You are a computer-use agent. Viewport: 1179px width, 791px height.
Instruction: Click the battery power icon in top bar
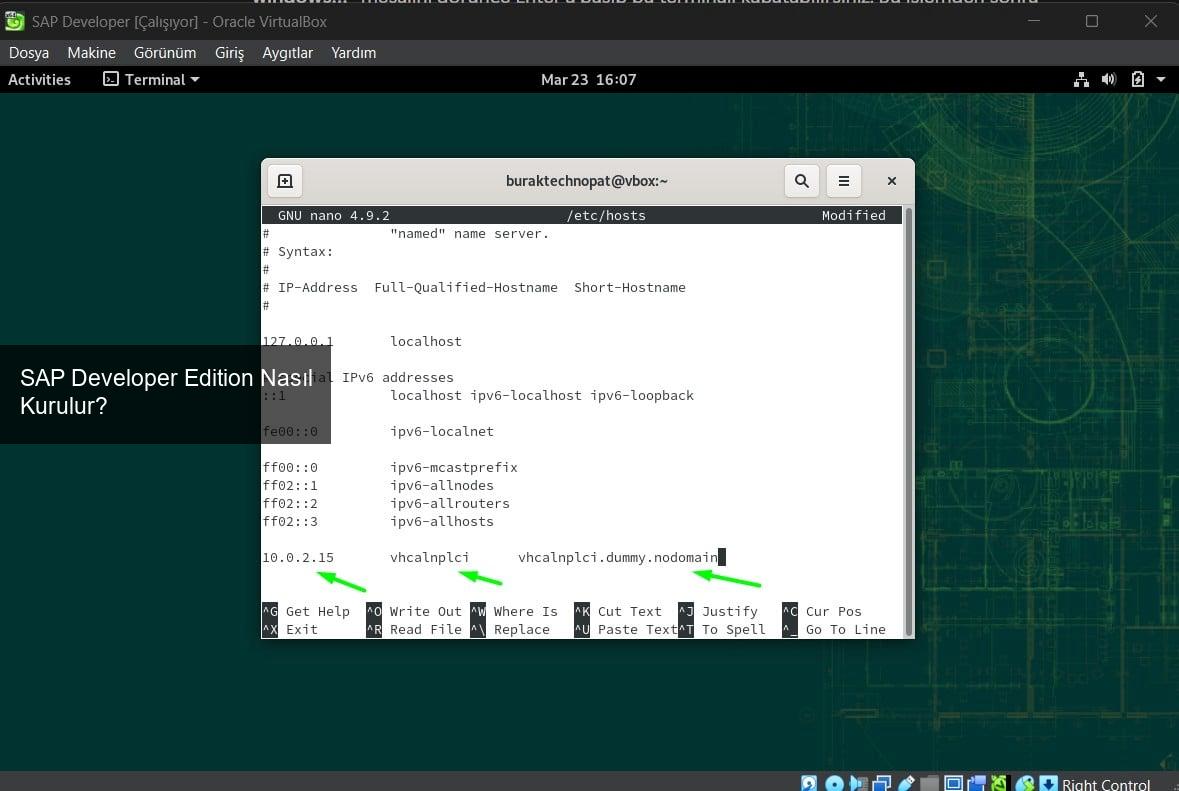(1137, 80)
